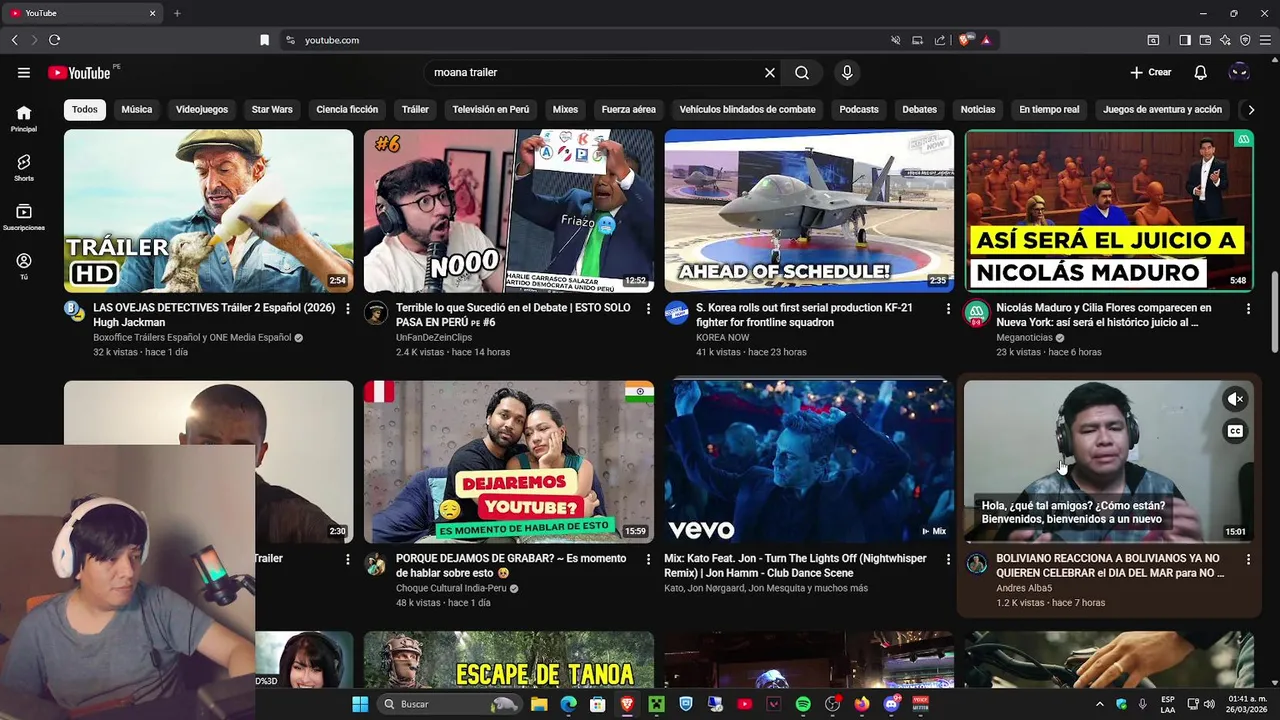Open options for Las Ovejas Detectives video

pyautogui.click(x=348, y=309)
